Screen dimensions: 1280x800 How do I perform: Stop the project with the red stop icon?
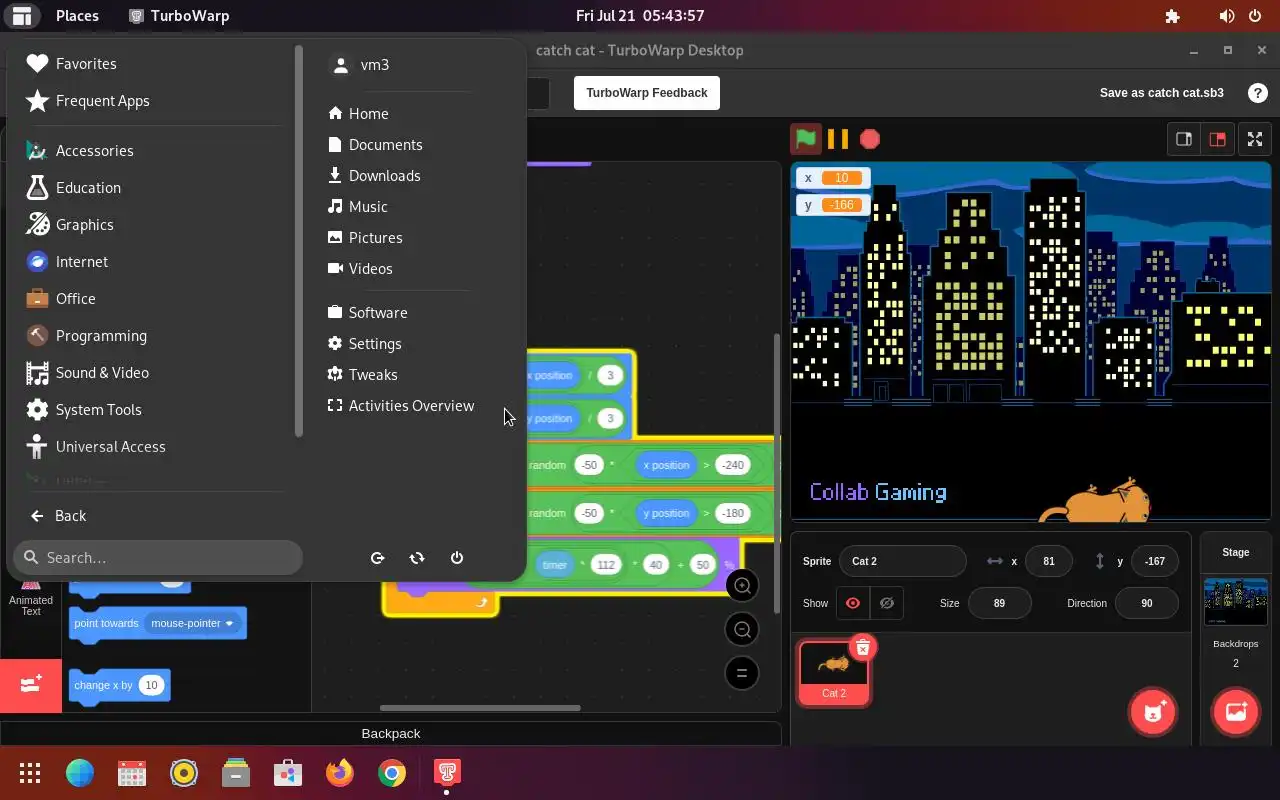[x=870, y=139]
